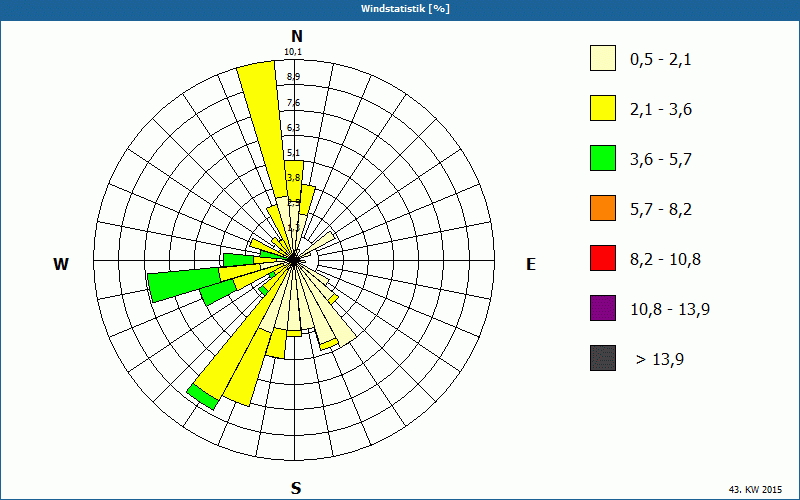The image size is (800, 500).
Task: Click the orange 5,7 - 8,2 legend swatch
Action: (603, 208)
